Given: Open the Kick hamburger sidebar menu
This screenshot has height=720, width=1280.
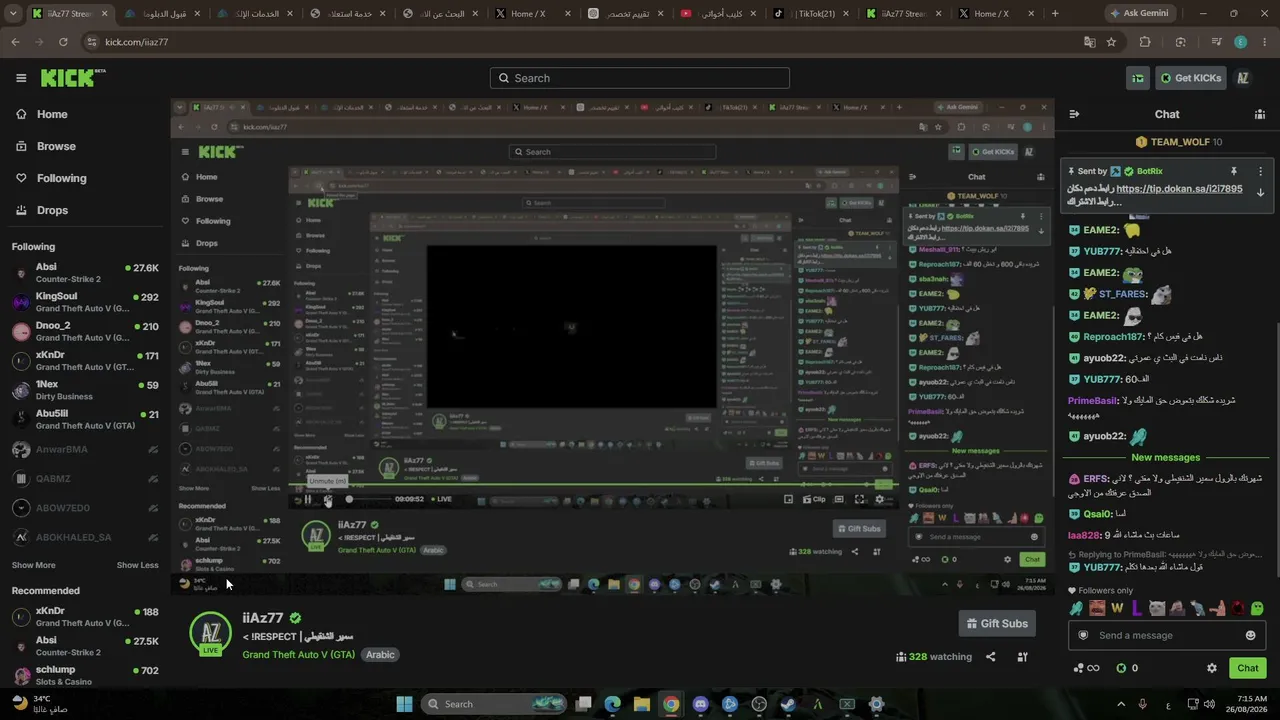Looking at the screenshot, I should pos(21,78).
